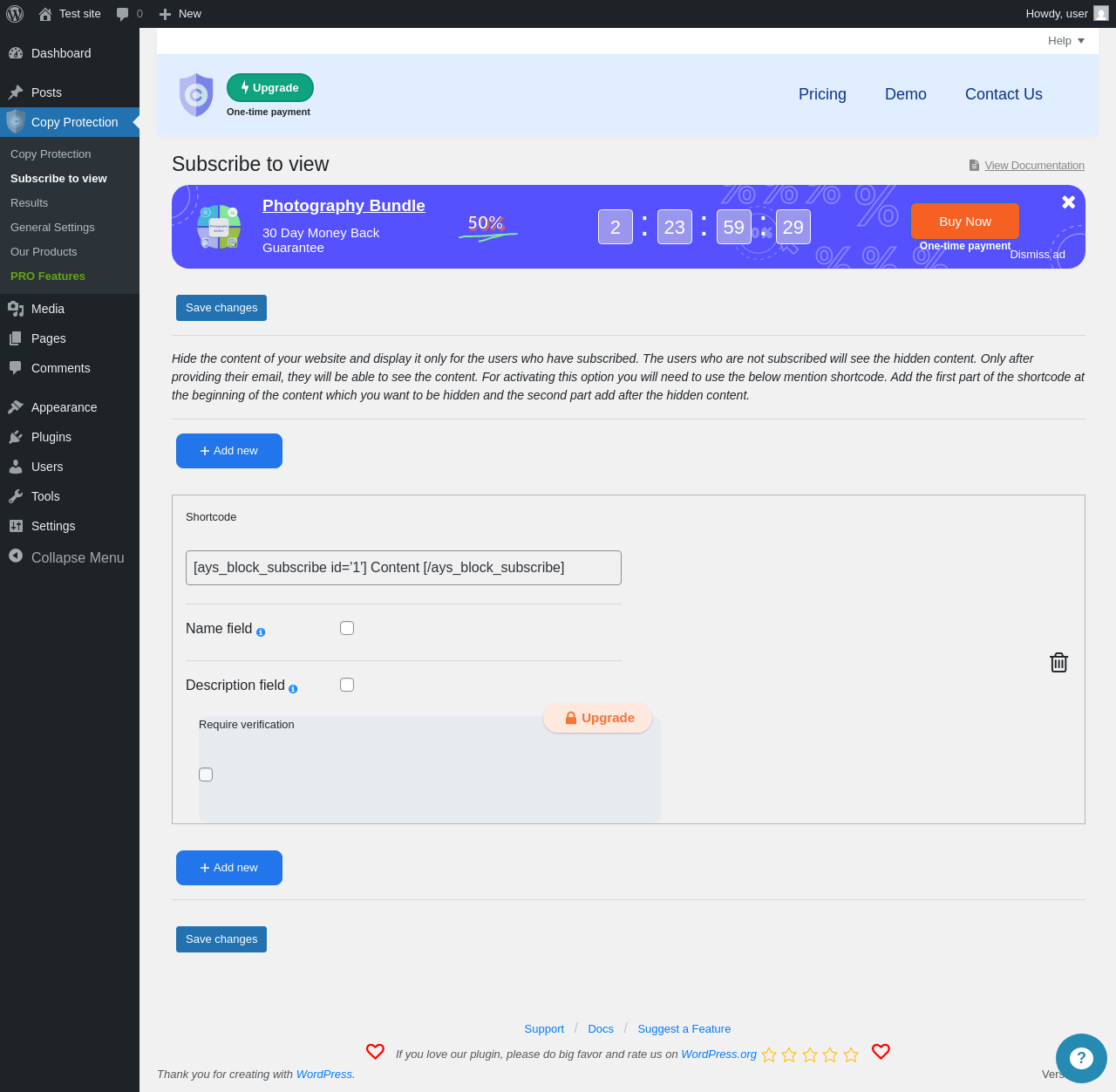This screenshot has width=1116, height=1092.
Task: Click the trash icon to delete shortcode
Action: click(1058, 663)
